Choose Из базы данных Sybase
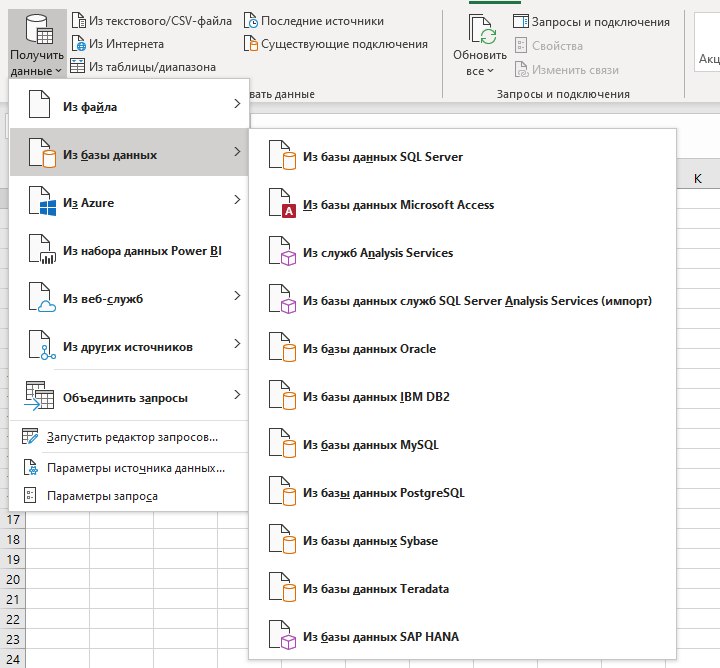The width and height of the screenshot is (720, 668). (463, 540)
